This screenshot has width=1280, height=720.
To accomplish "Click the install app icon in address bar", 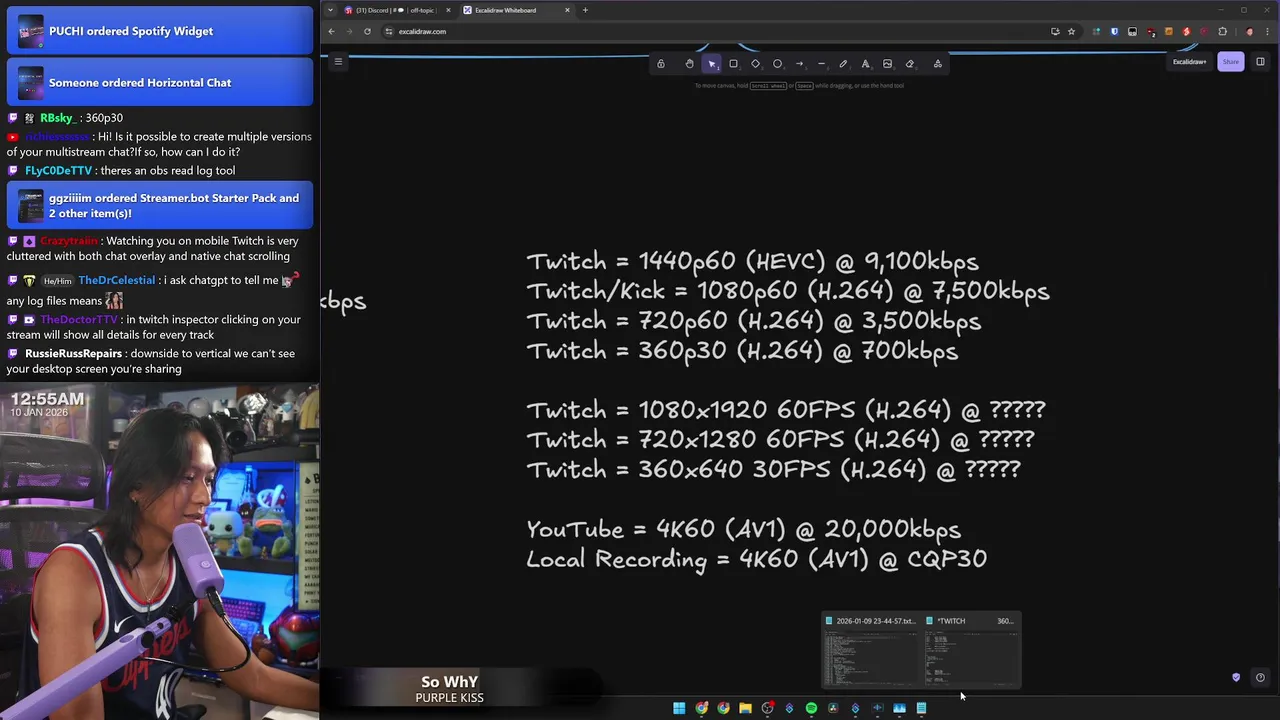I will click(1055, 31).
